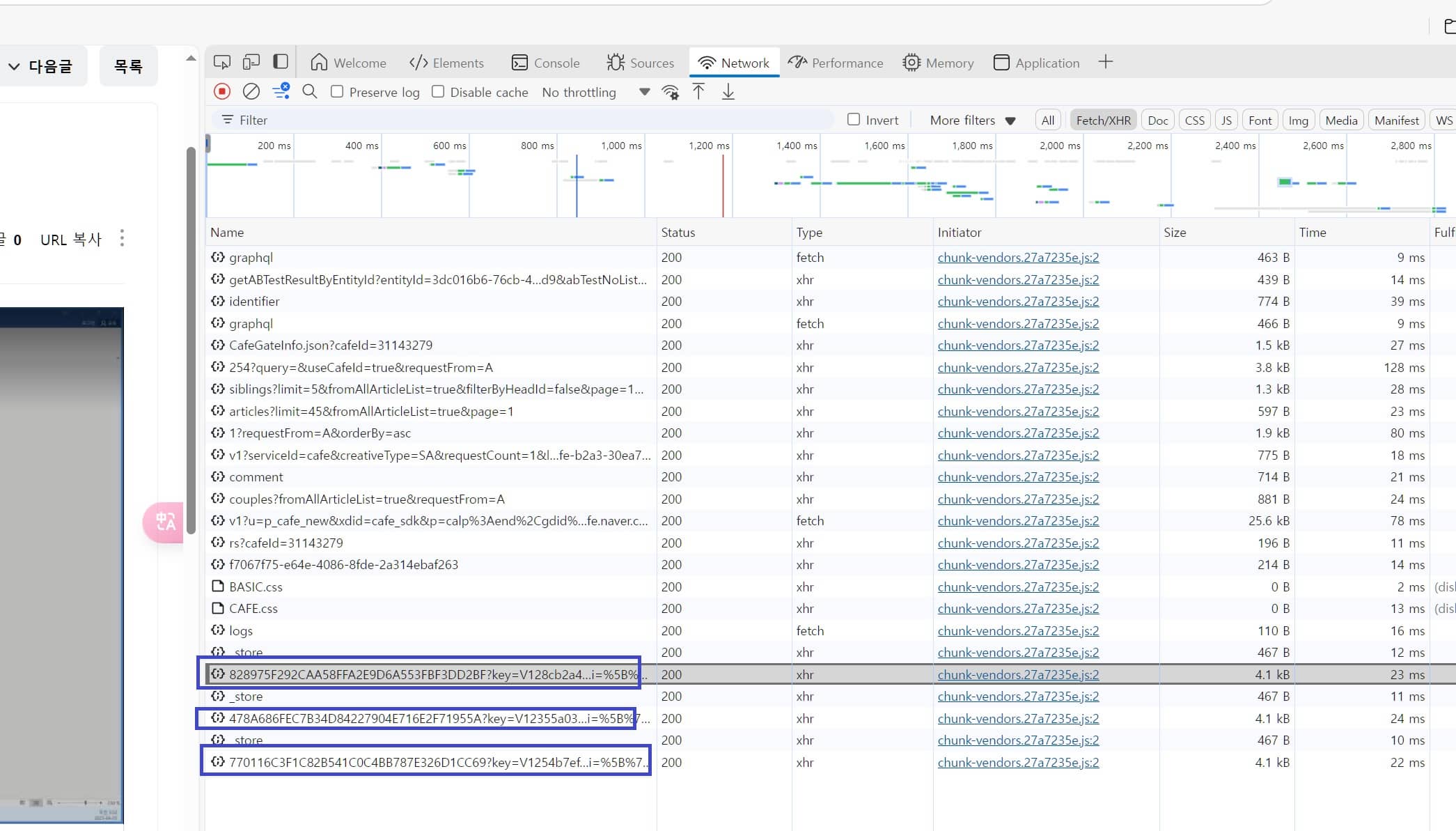
Task: Click the pink translate floating icon
Action: pos(164,522)
